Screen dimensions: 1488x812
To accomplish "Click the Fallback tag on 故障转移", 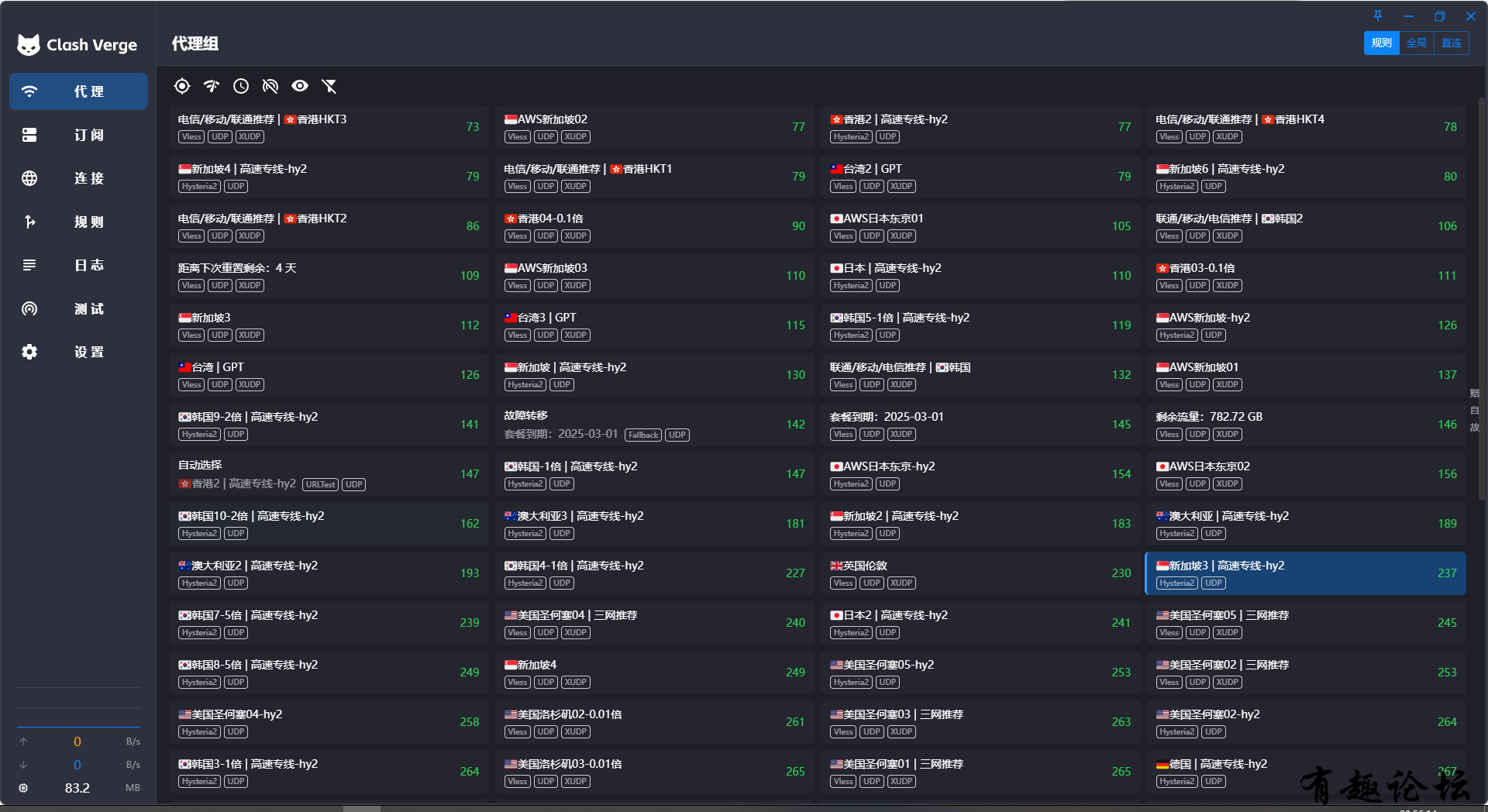I will (643, 435).
